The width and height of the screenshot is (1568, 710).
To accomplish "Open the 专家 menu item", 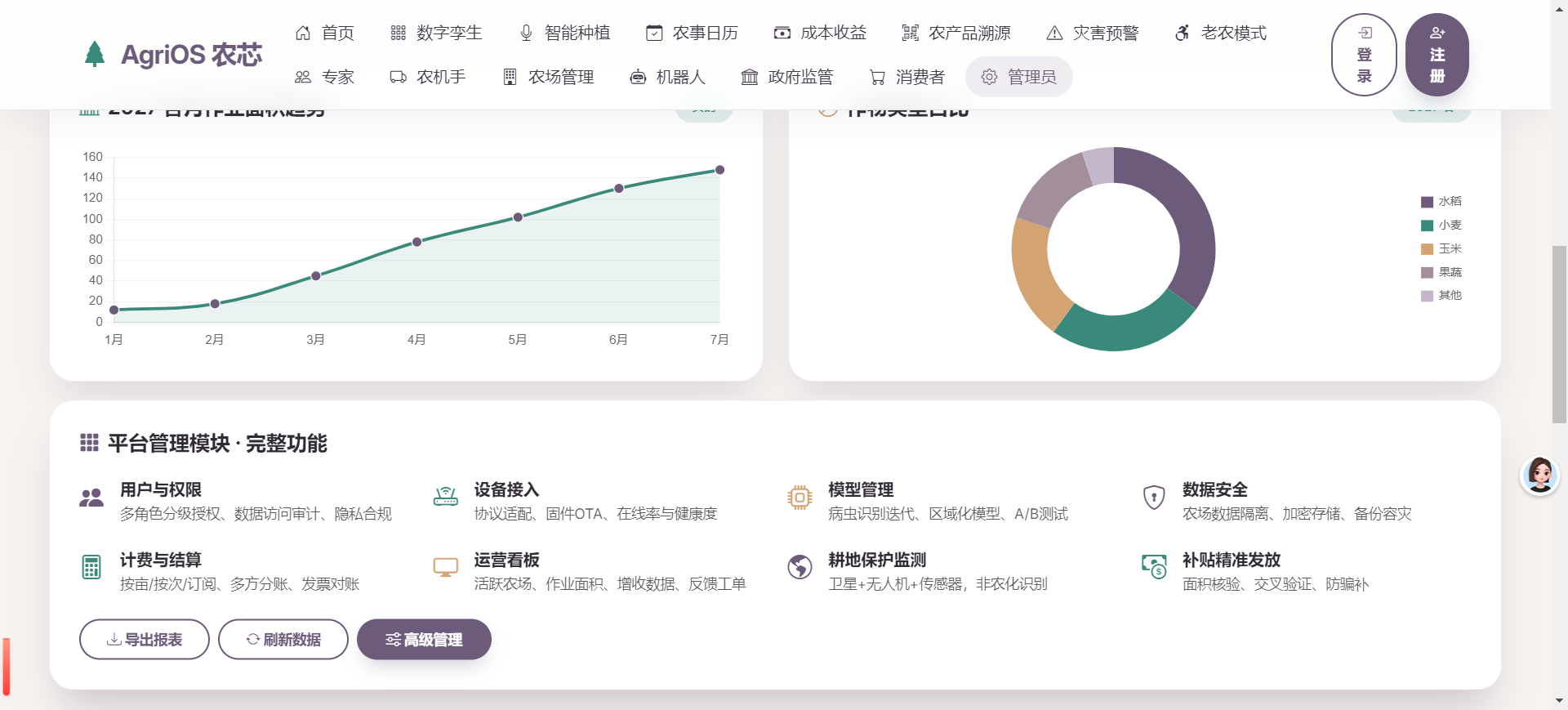I will click(x=325, y=77).
